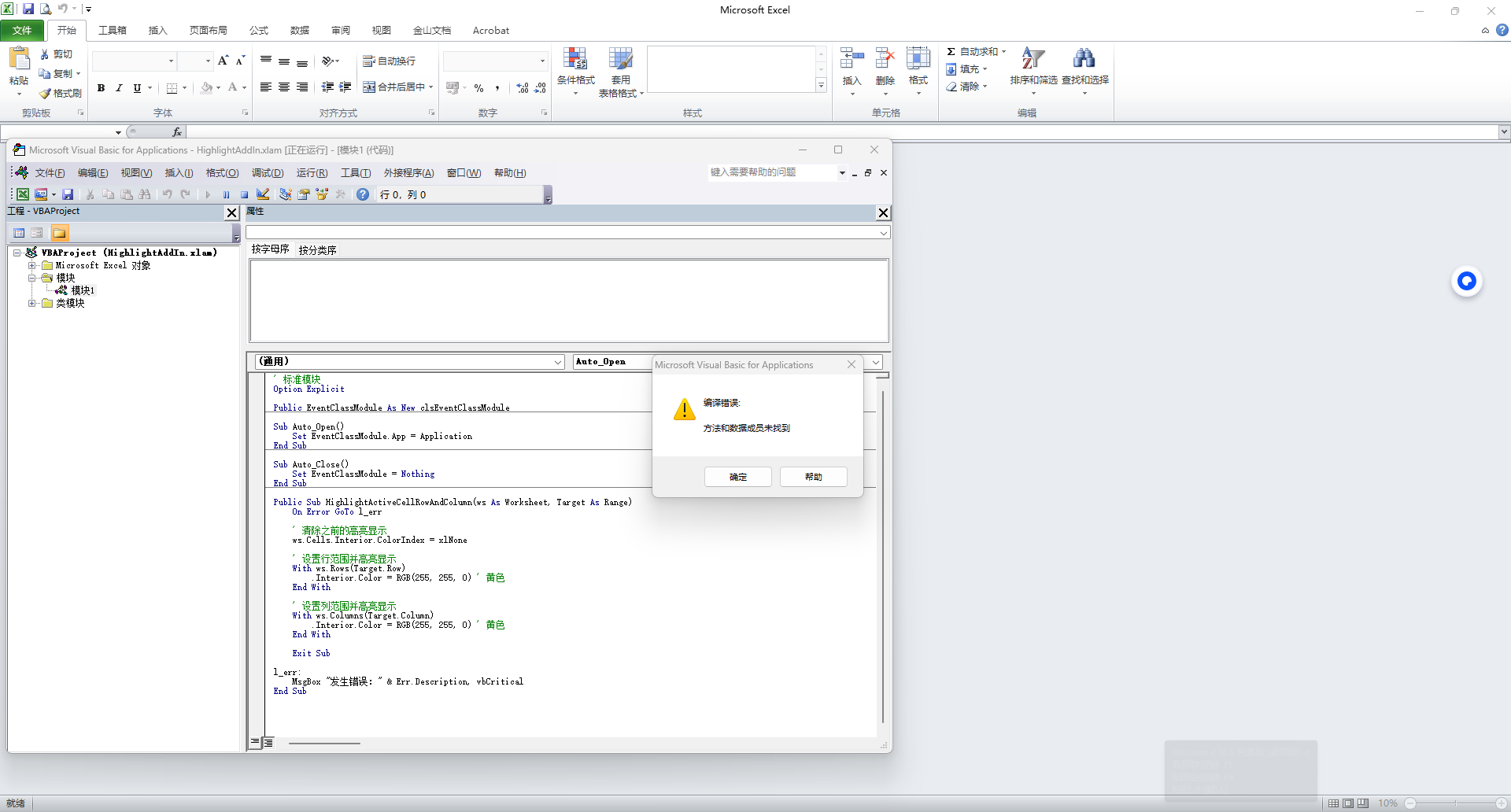Screen dimensions: 1511x812
Task: Click the Find binoculars icon in VBA toolbar
Action: [x=145, y=194]
